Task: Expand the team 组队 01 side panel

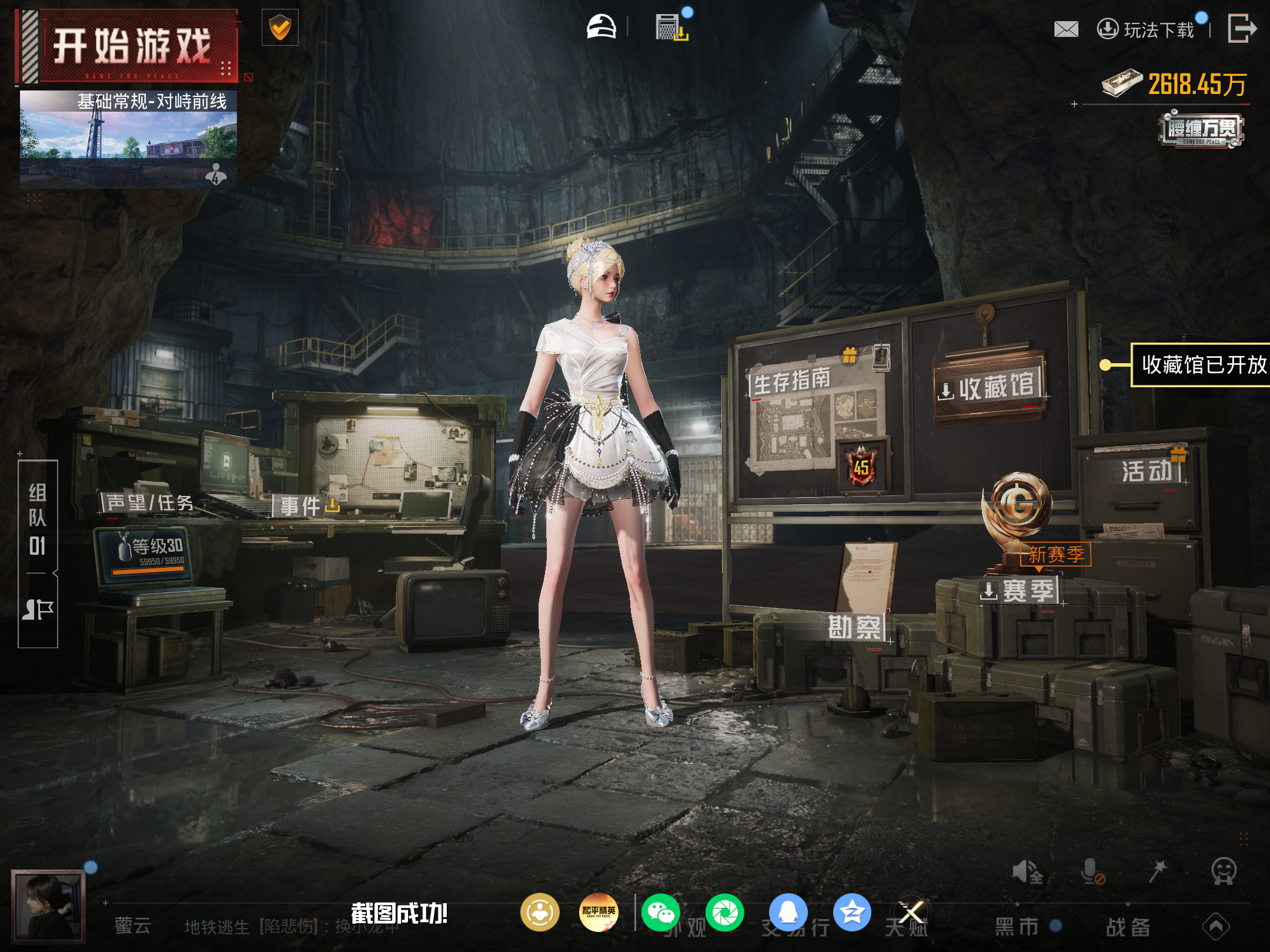Action: (38, 554)
